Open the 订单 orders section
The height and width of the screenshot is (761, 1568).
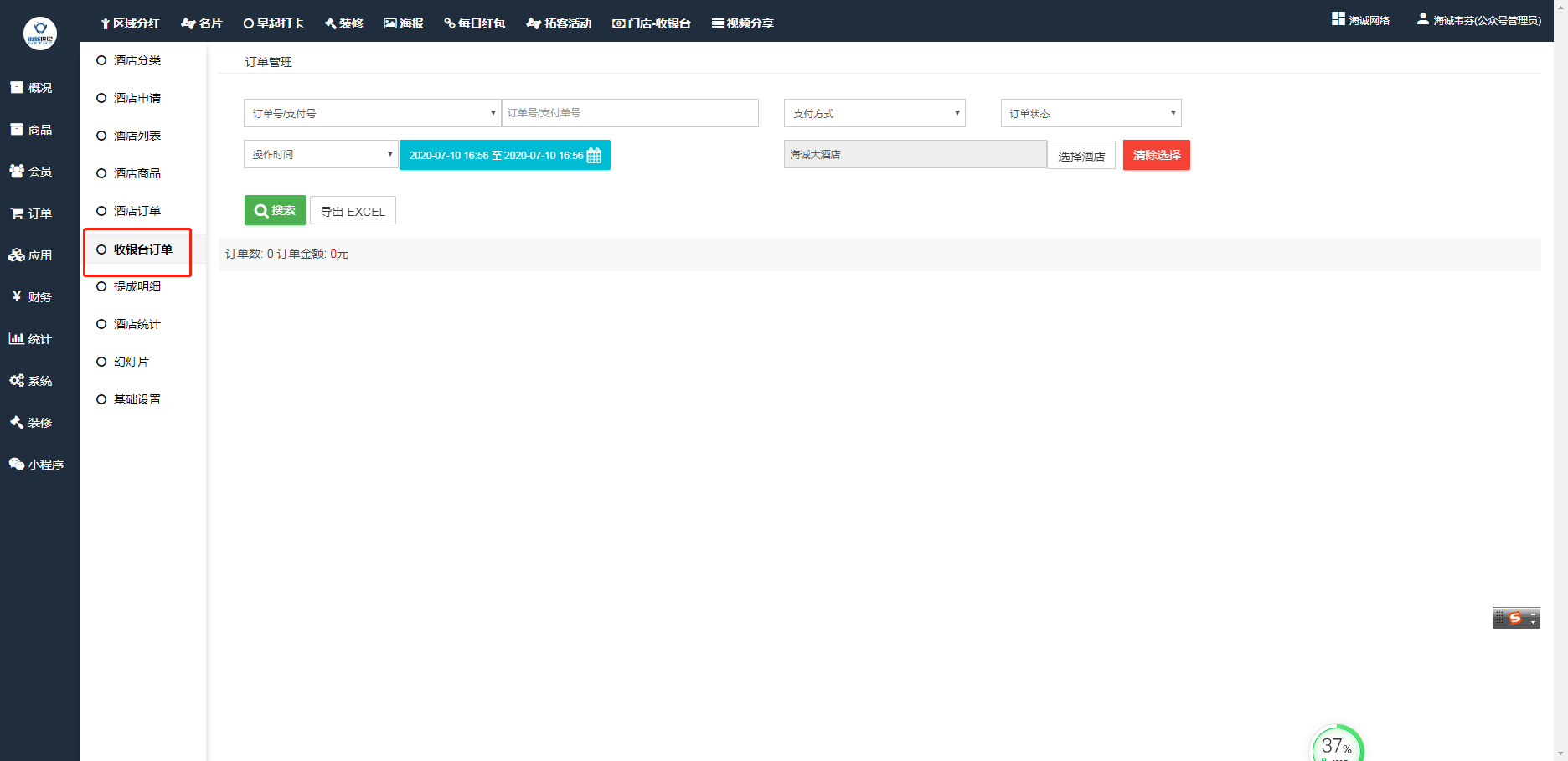[32, 213]
